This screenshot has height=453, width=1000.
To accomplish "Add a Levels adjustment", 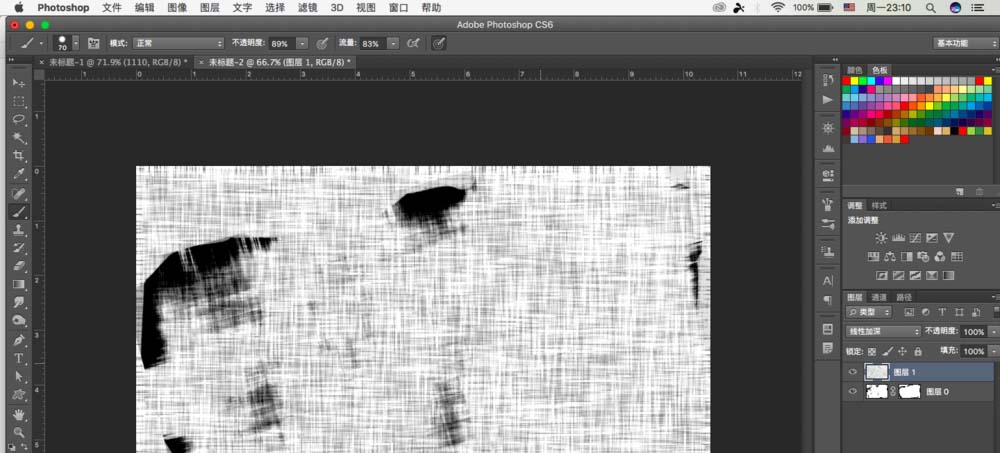I will (898, 238).
